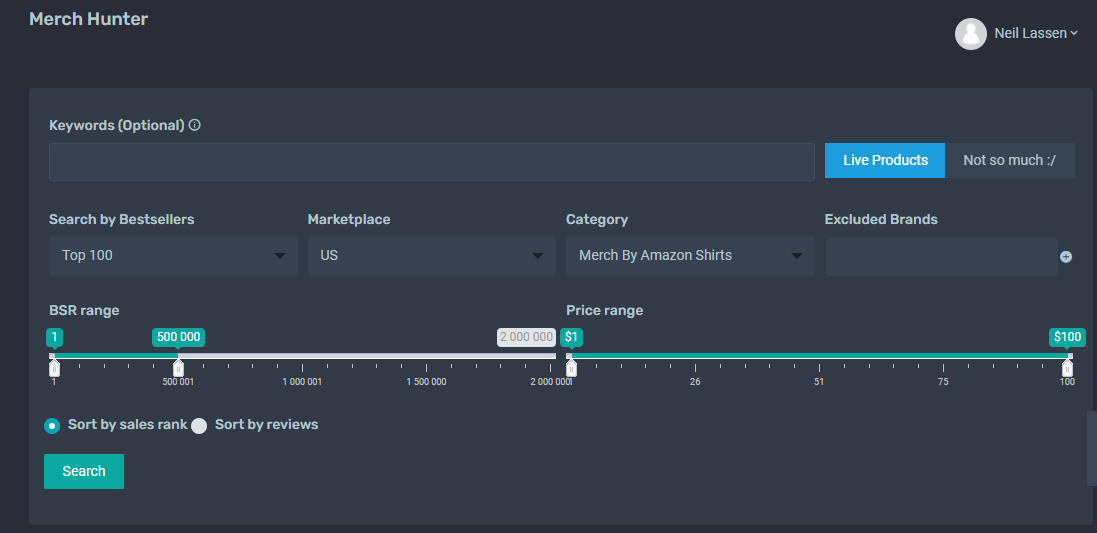This screenshot has width=1097, height=533.
Task: Open the account menu chevron by Neil Lassen
Action: [x=1074, y=33]
